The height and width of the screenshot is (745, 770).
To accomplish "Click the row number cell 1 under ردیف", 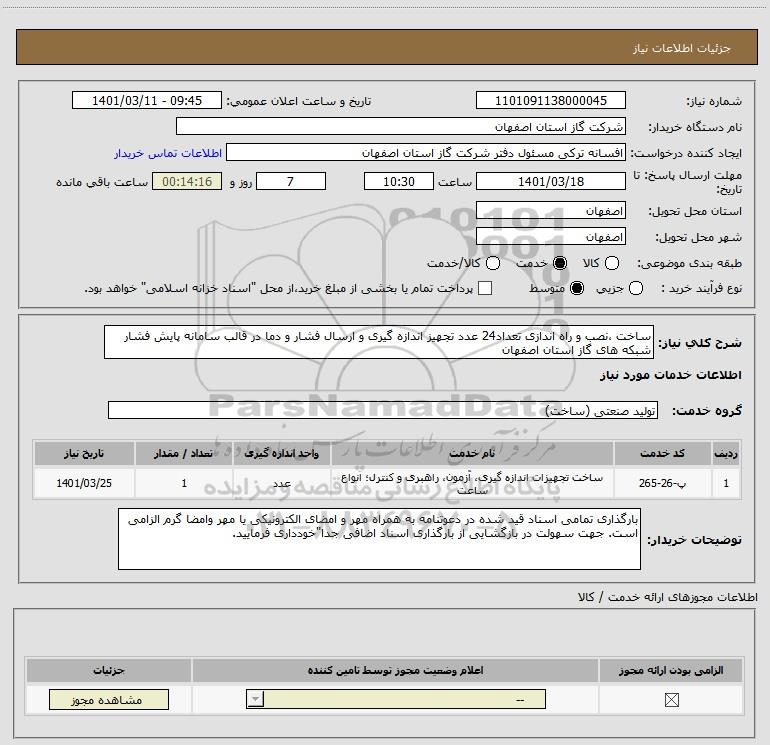I will pos(726,483).
